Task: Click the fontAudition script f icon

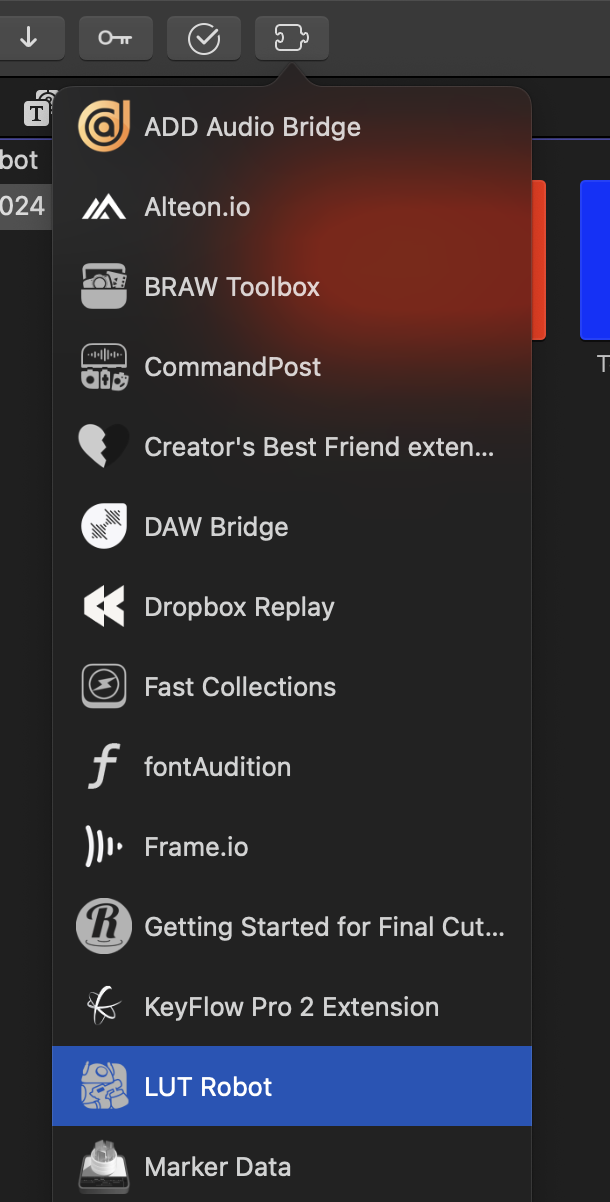Action: (104, 767)
